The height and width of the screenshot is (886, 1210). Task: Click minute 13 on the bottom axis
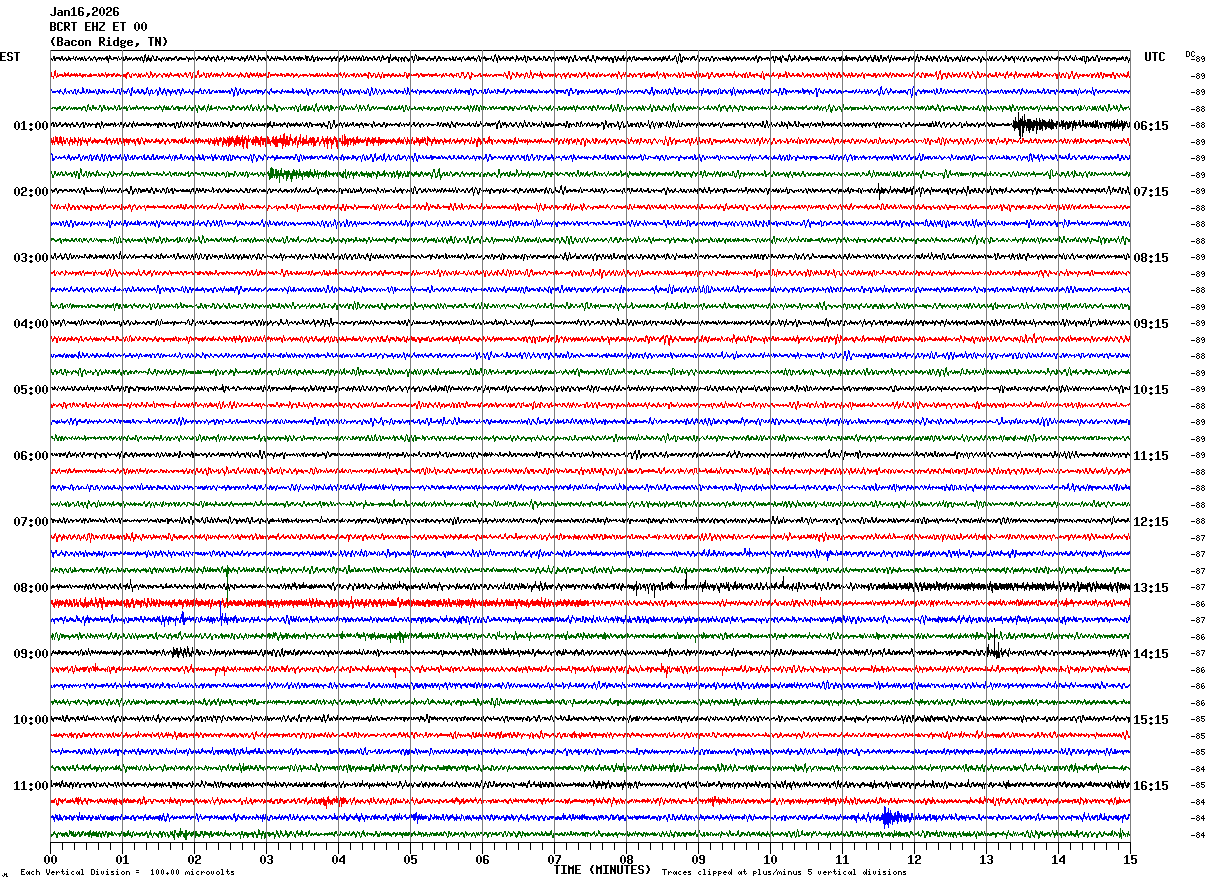tap(986, 859)
